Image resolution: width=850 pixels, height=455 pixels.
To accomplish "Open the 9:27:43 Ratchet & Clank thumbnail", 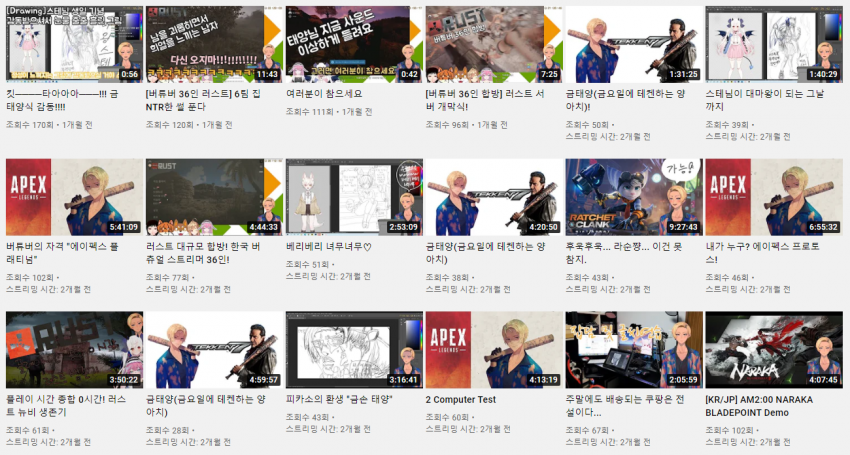I will point(634,197).
